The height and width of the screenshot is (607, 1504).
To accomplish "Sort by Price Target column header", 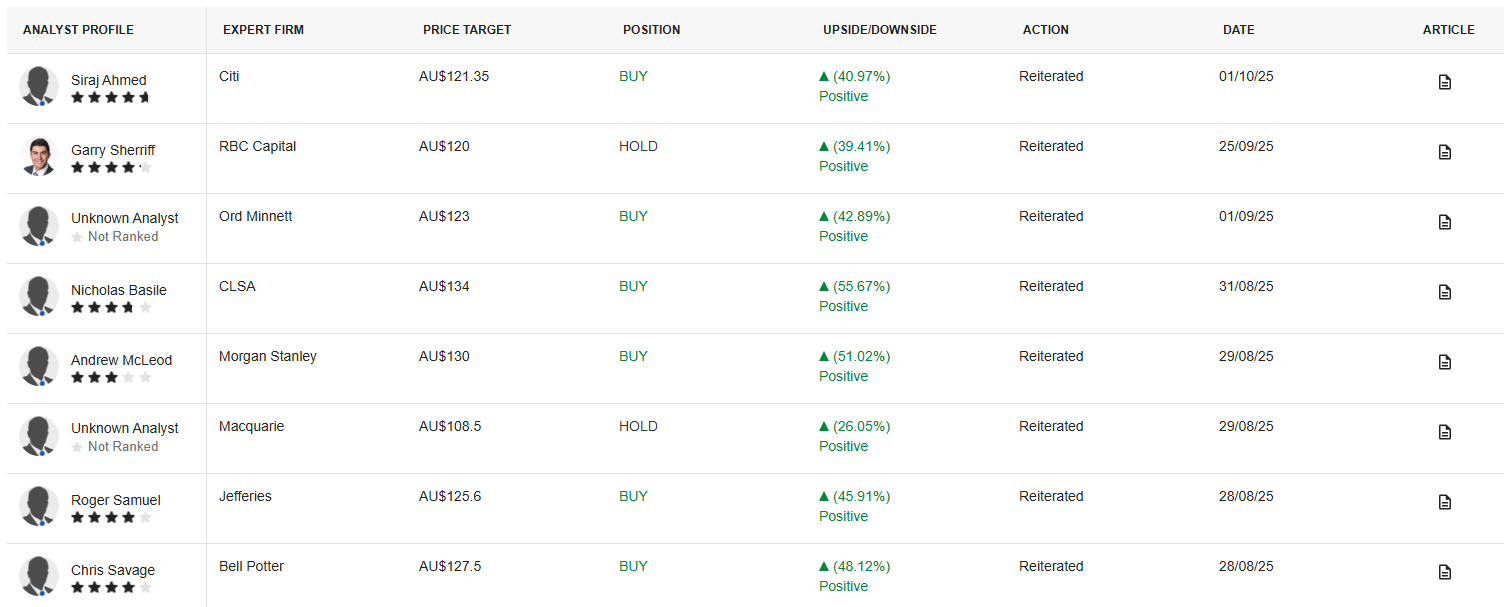I will 466,30.
